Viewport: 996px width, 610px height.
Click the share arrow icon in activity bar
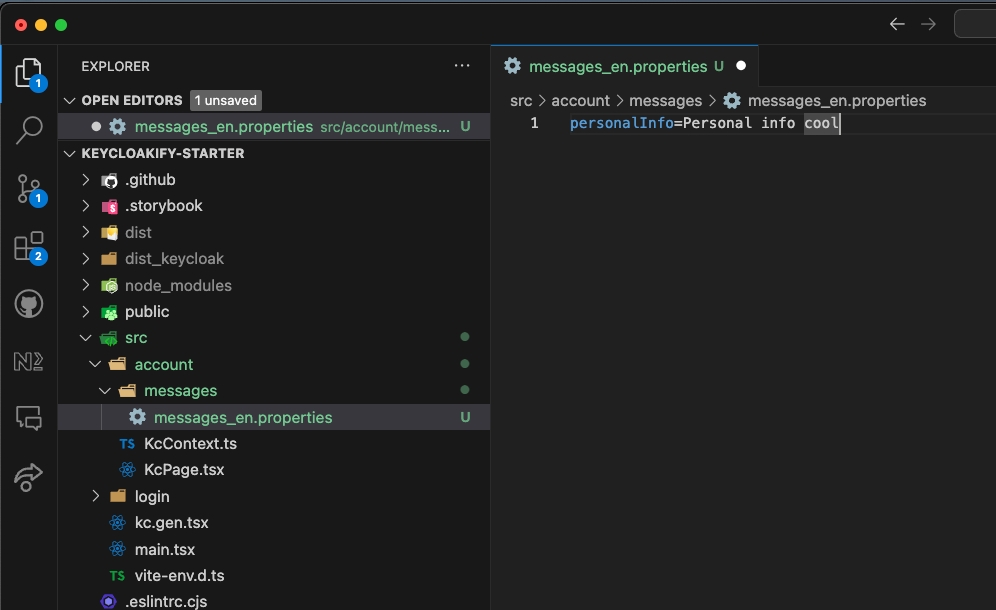point(29,477)
